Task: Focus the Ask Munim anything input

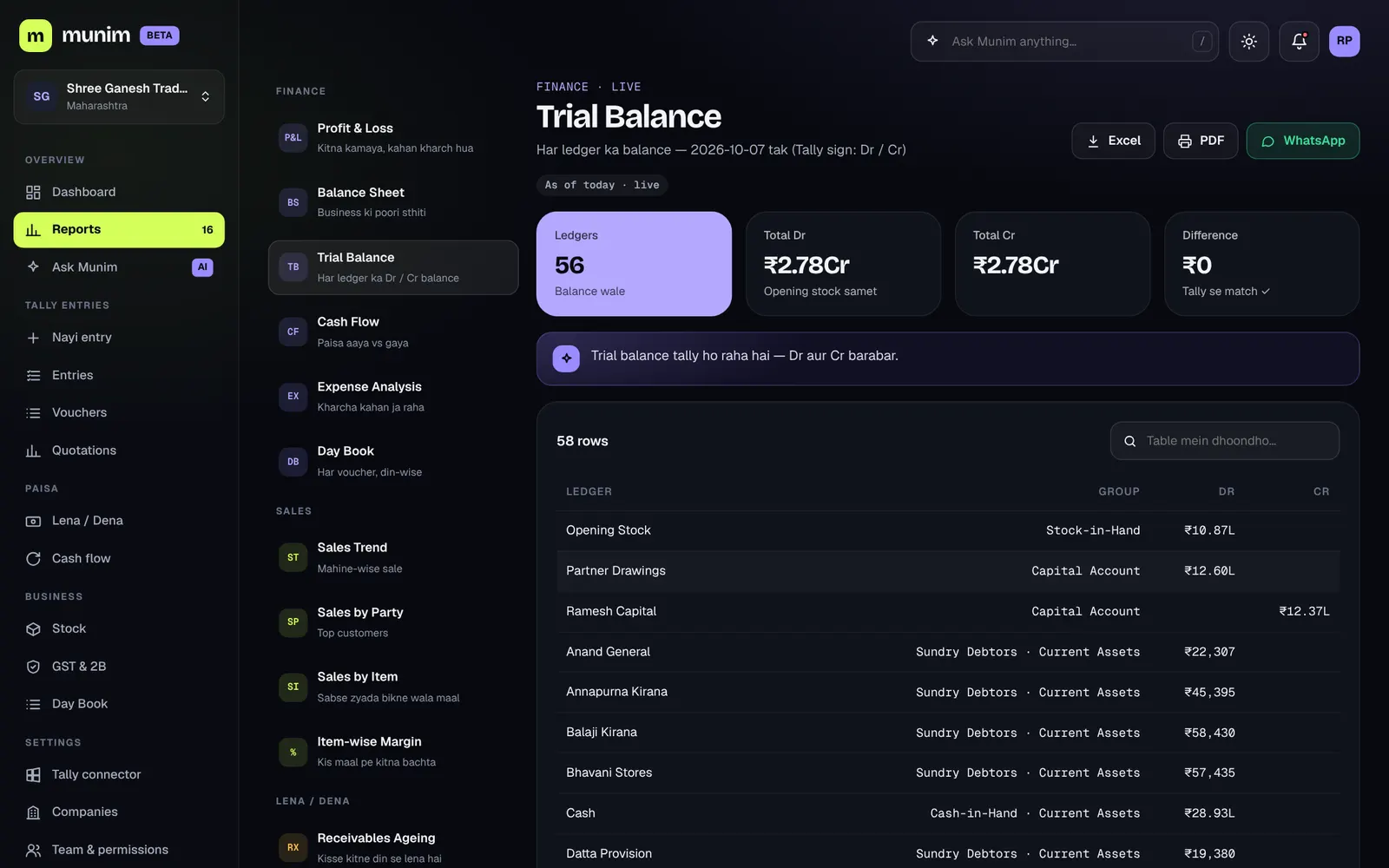Action: tap(1064, 41)
